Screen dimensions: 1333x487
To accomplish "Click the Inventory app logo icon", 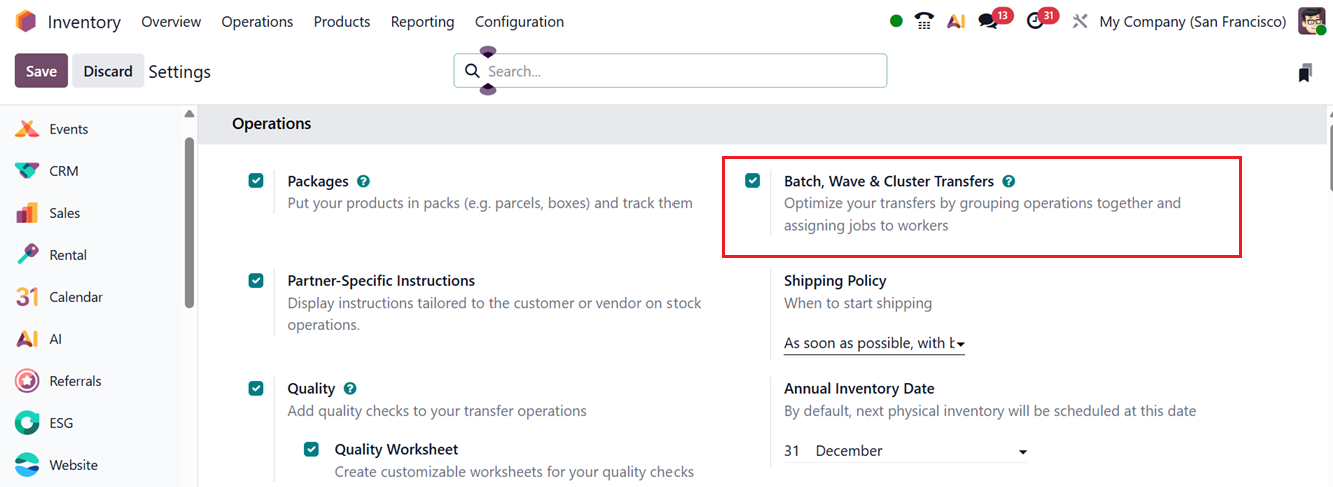I will pos(26,21).
